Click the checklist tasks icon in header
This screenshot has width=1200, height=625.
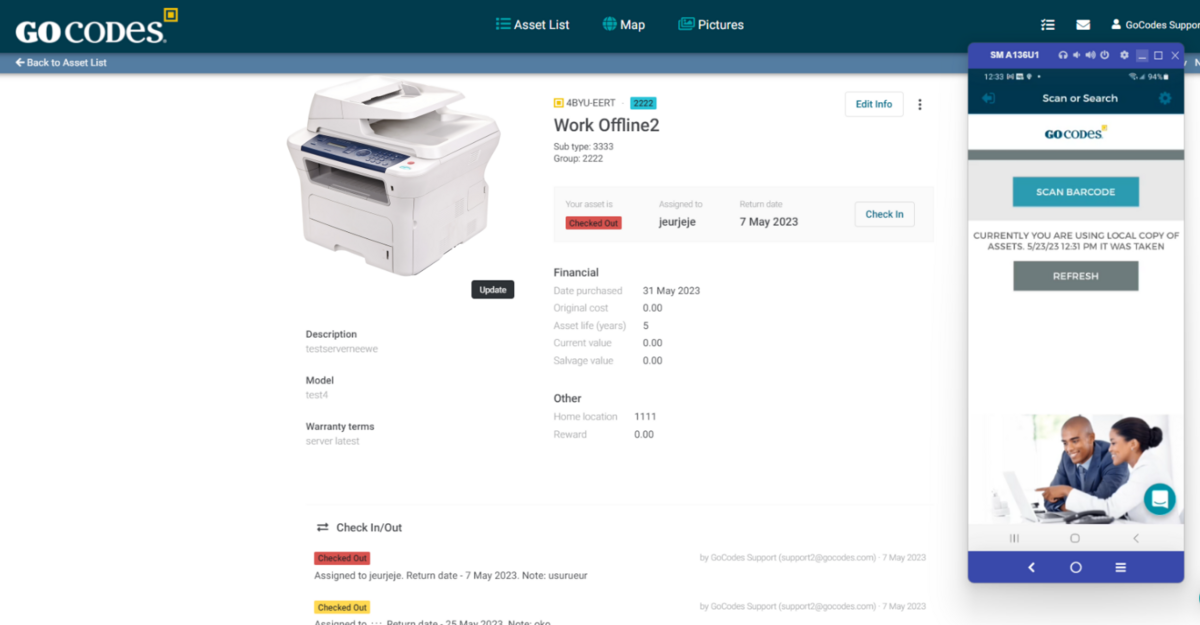[1048, 25]
